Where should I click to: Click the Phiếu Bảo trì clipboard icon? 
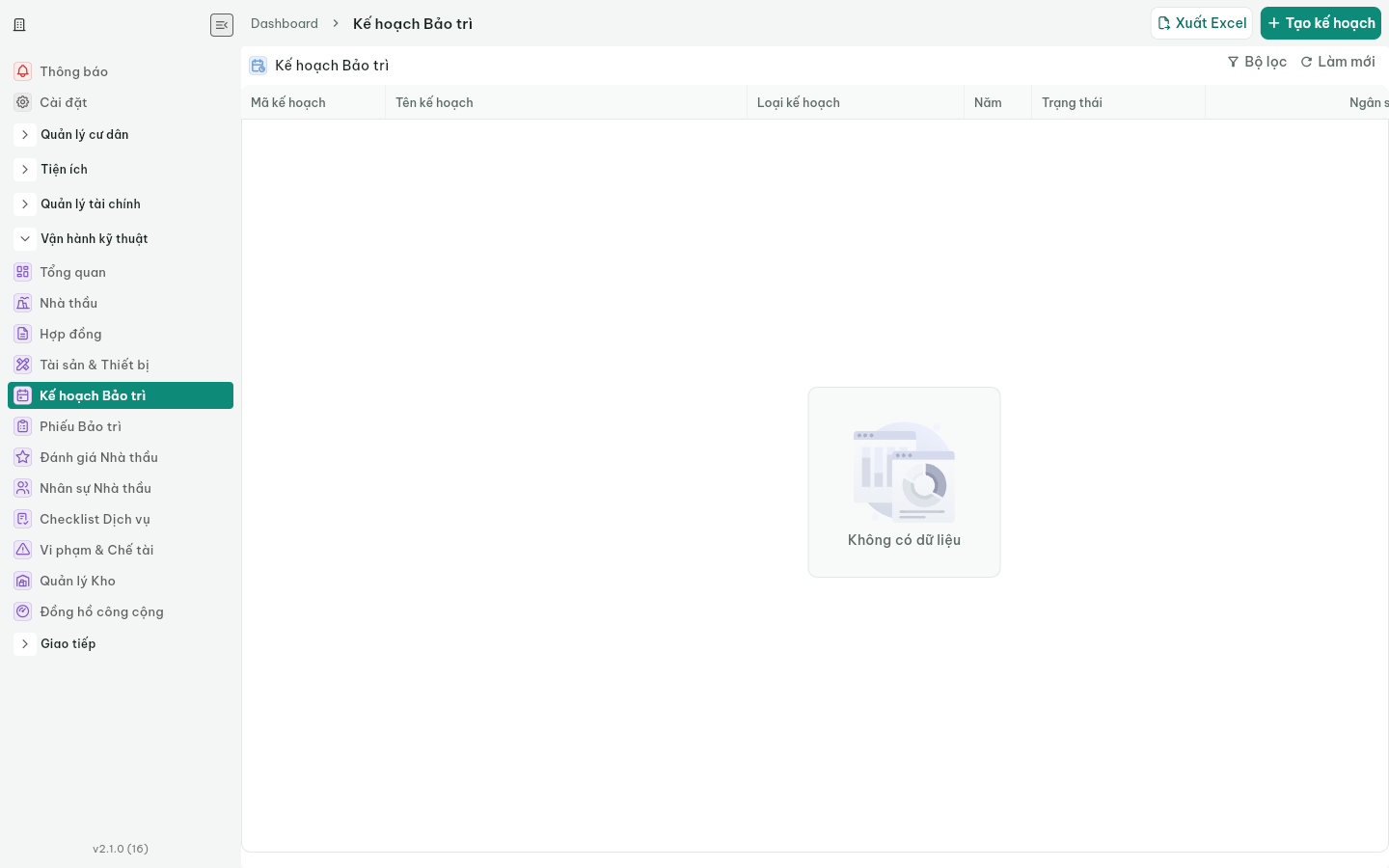pos(23,426)
